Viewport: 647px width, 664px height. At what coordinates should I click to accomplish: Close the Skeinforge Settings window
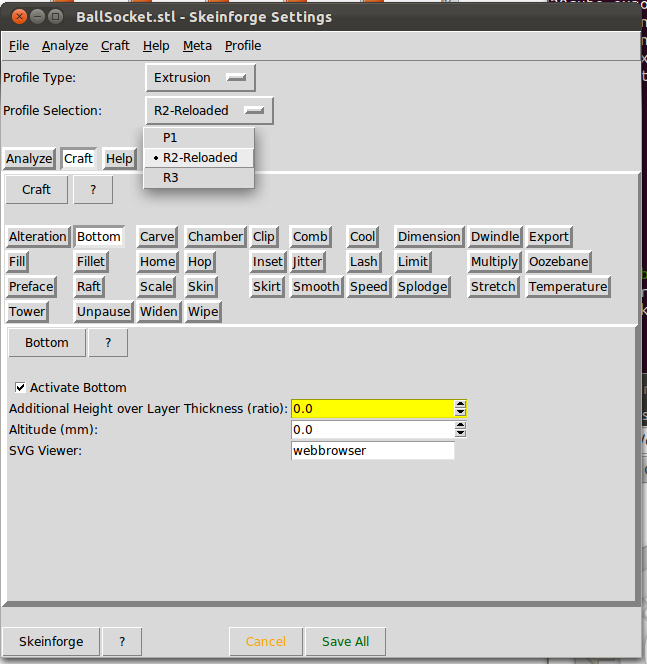pyautogui.click(x=14, y=17)
